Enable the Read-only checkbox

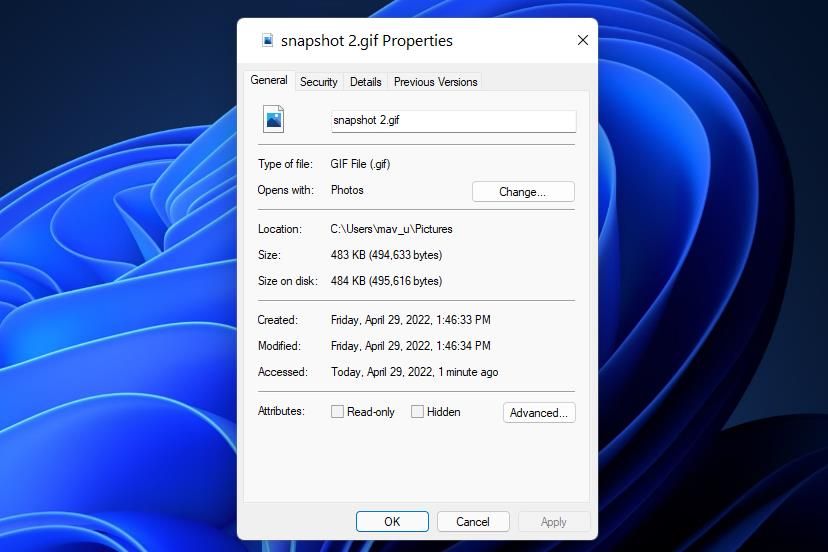coord(337,411)
